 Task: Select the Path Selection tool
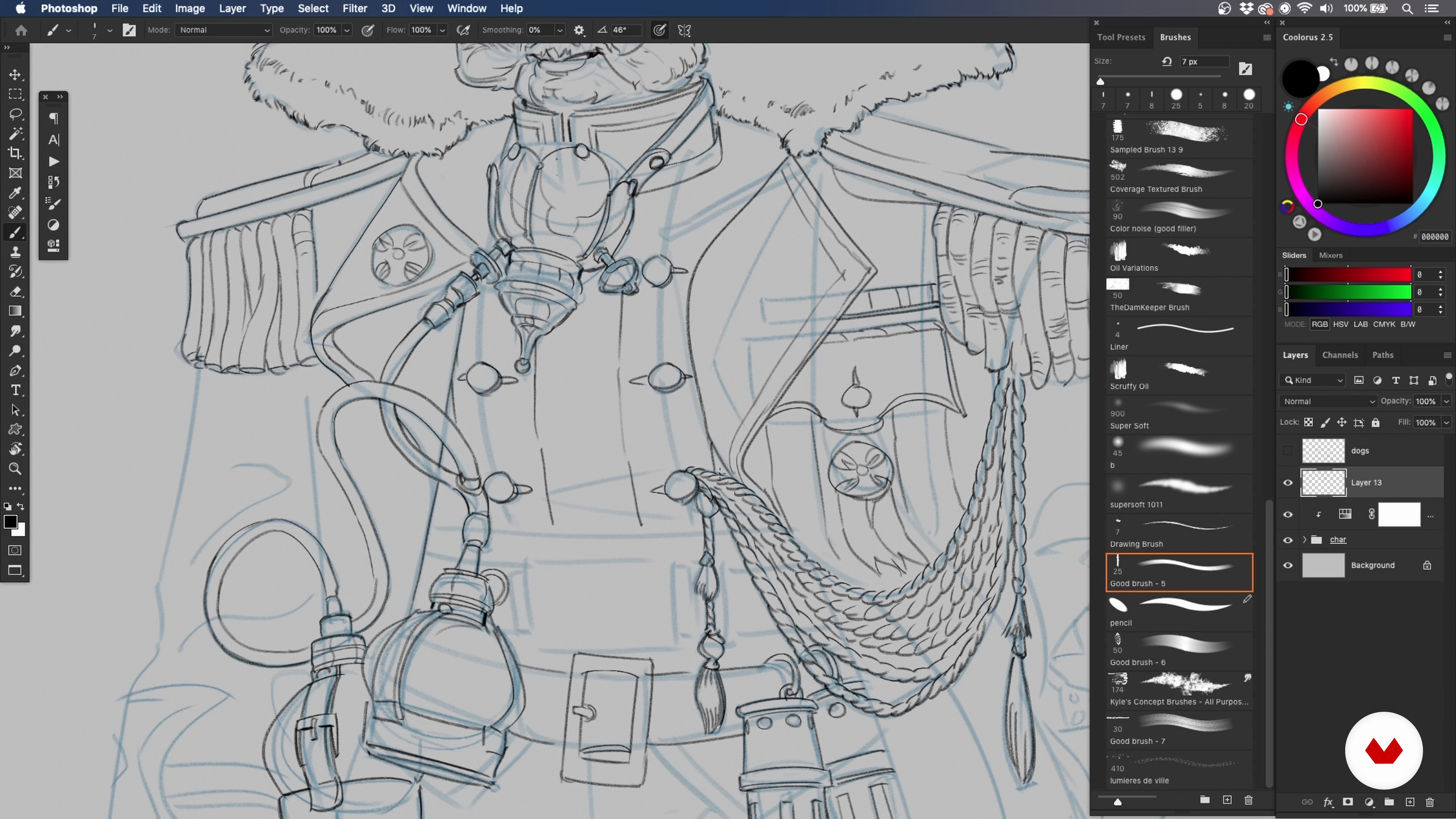click(x=15, y=410)
